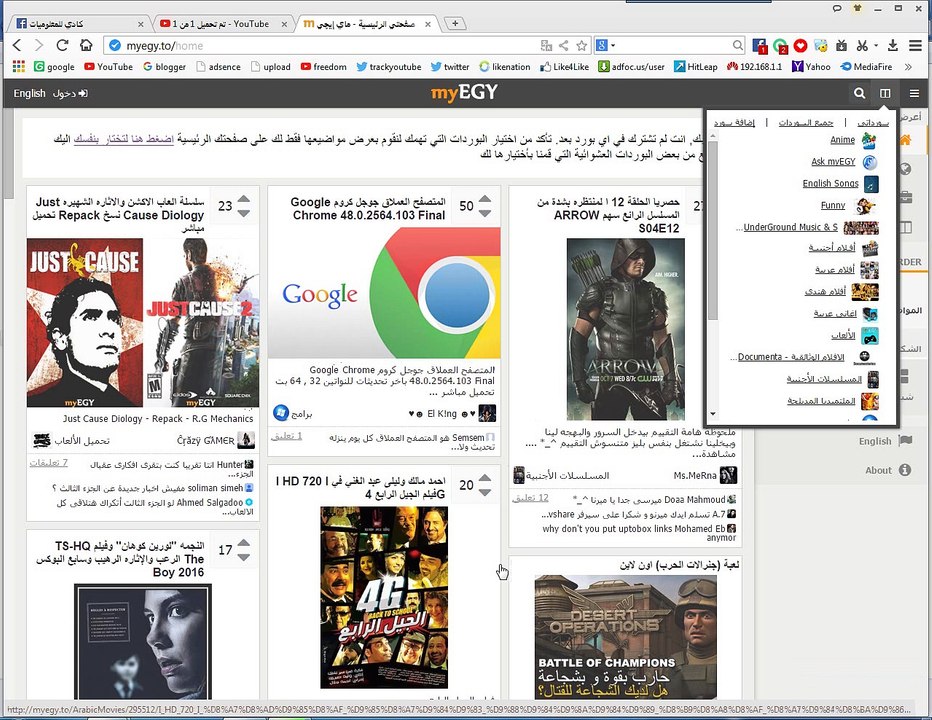Click the boards list scrollbar thumb
The width and height of the screenshot is (932, 720).
(x=713, y=232)
